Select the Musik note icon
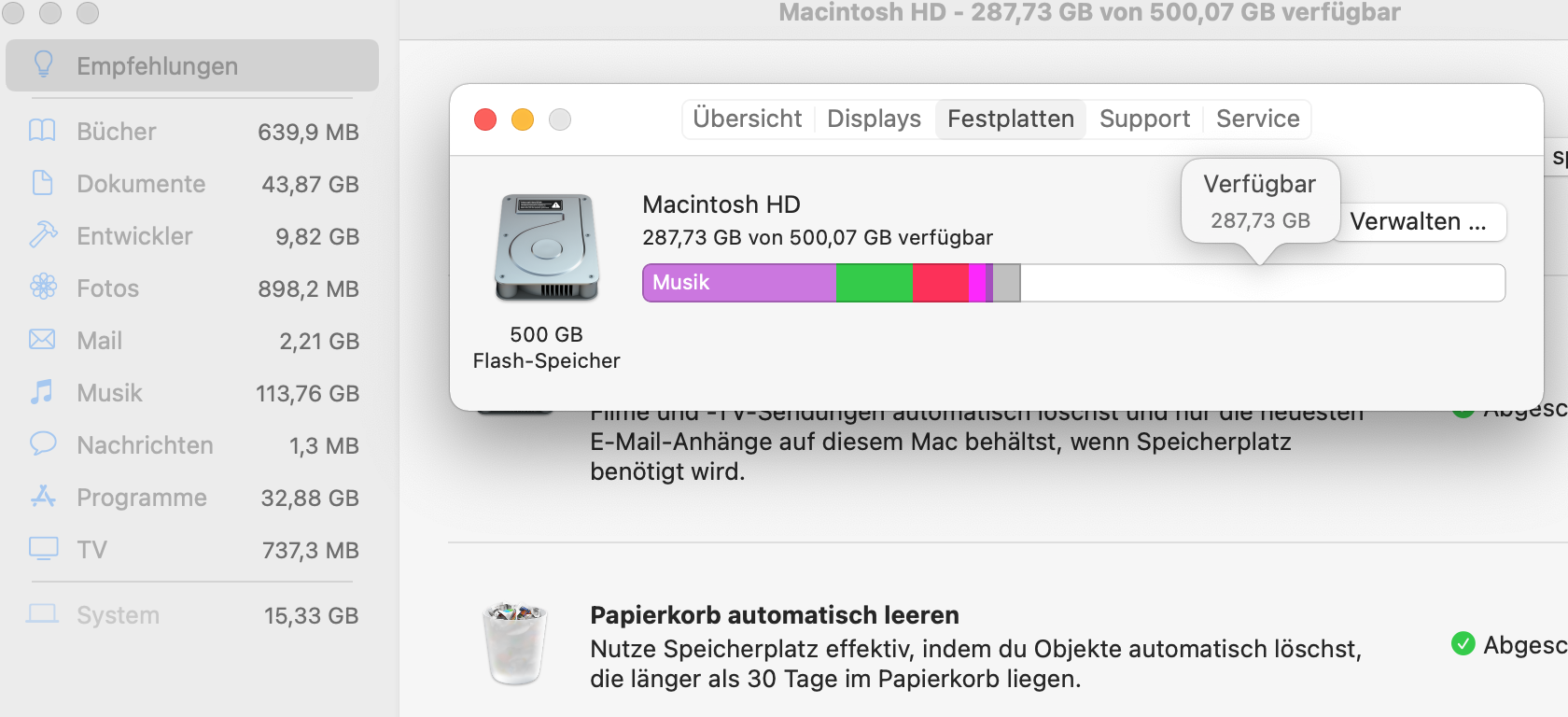 coord(43,391)
